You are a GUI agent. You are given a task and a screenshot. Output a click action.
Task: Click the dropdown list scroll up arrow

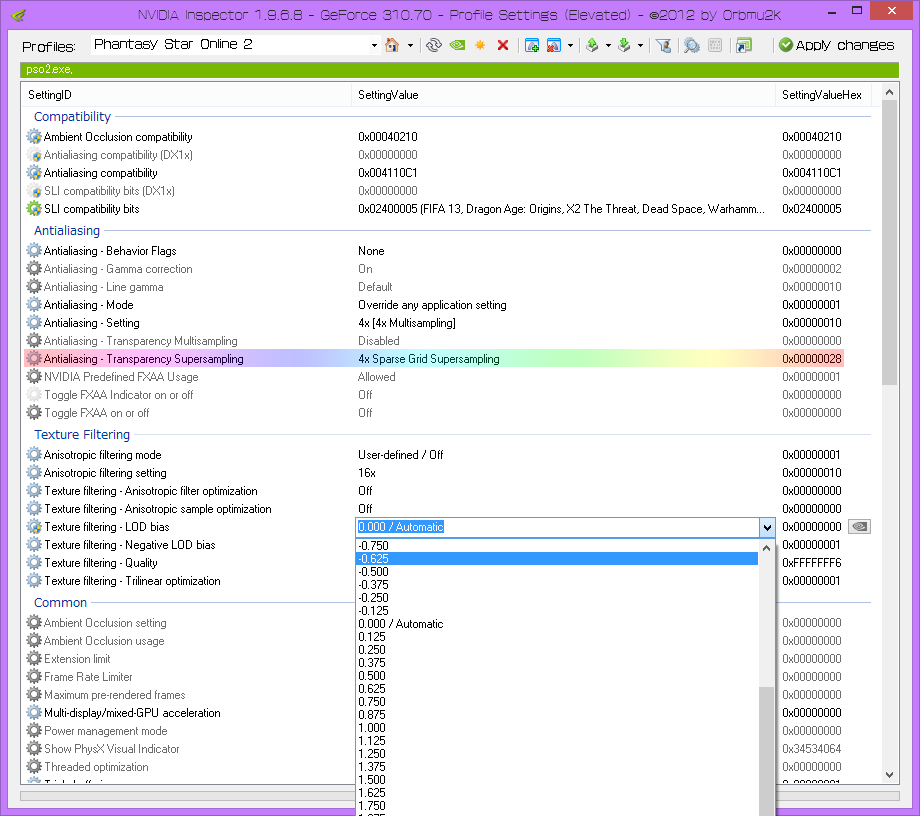tap(766, 548)
